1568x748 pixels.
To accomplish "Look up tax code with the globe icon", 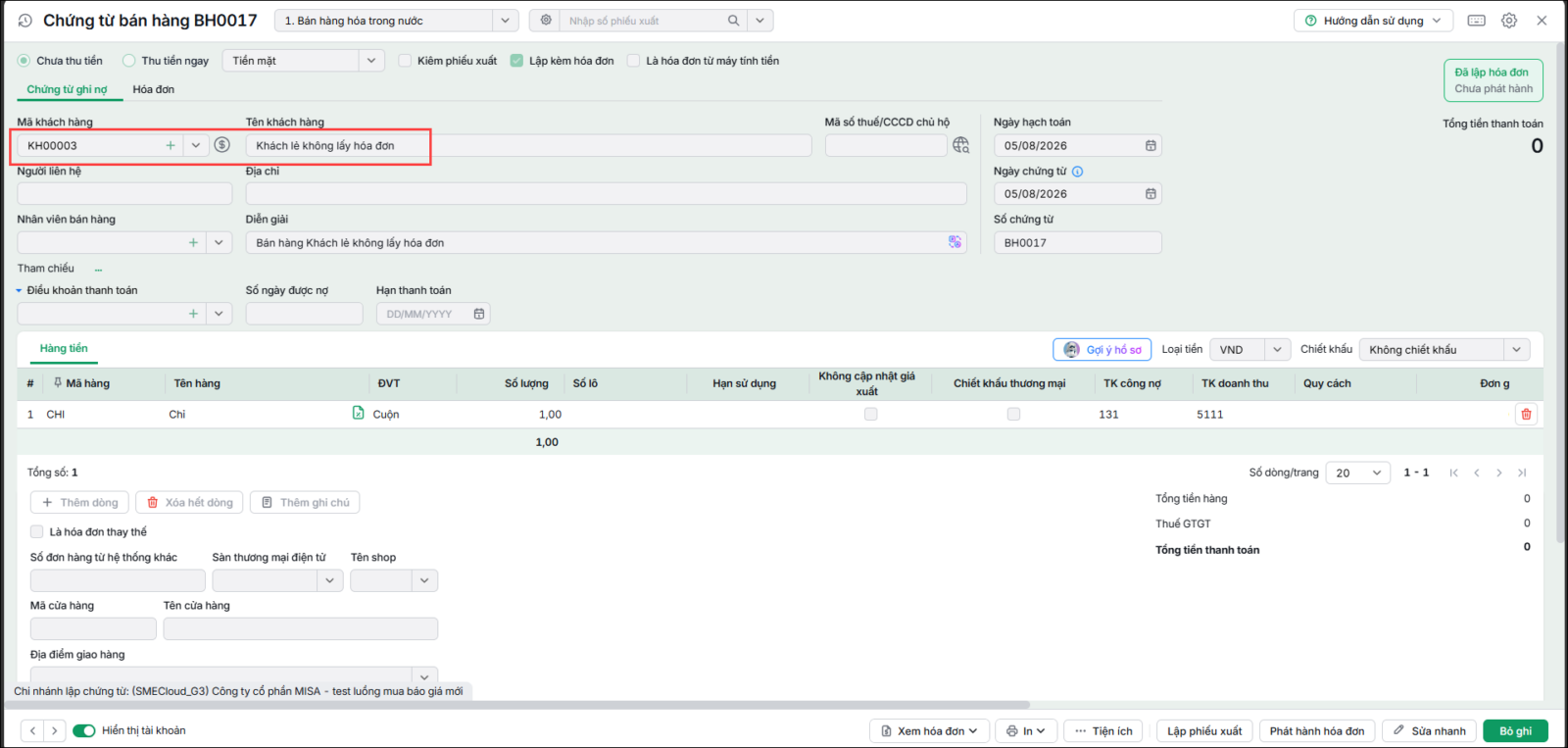I will pyautogui.click(x=960, y=145).
